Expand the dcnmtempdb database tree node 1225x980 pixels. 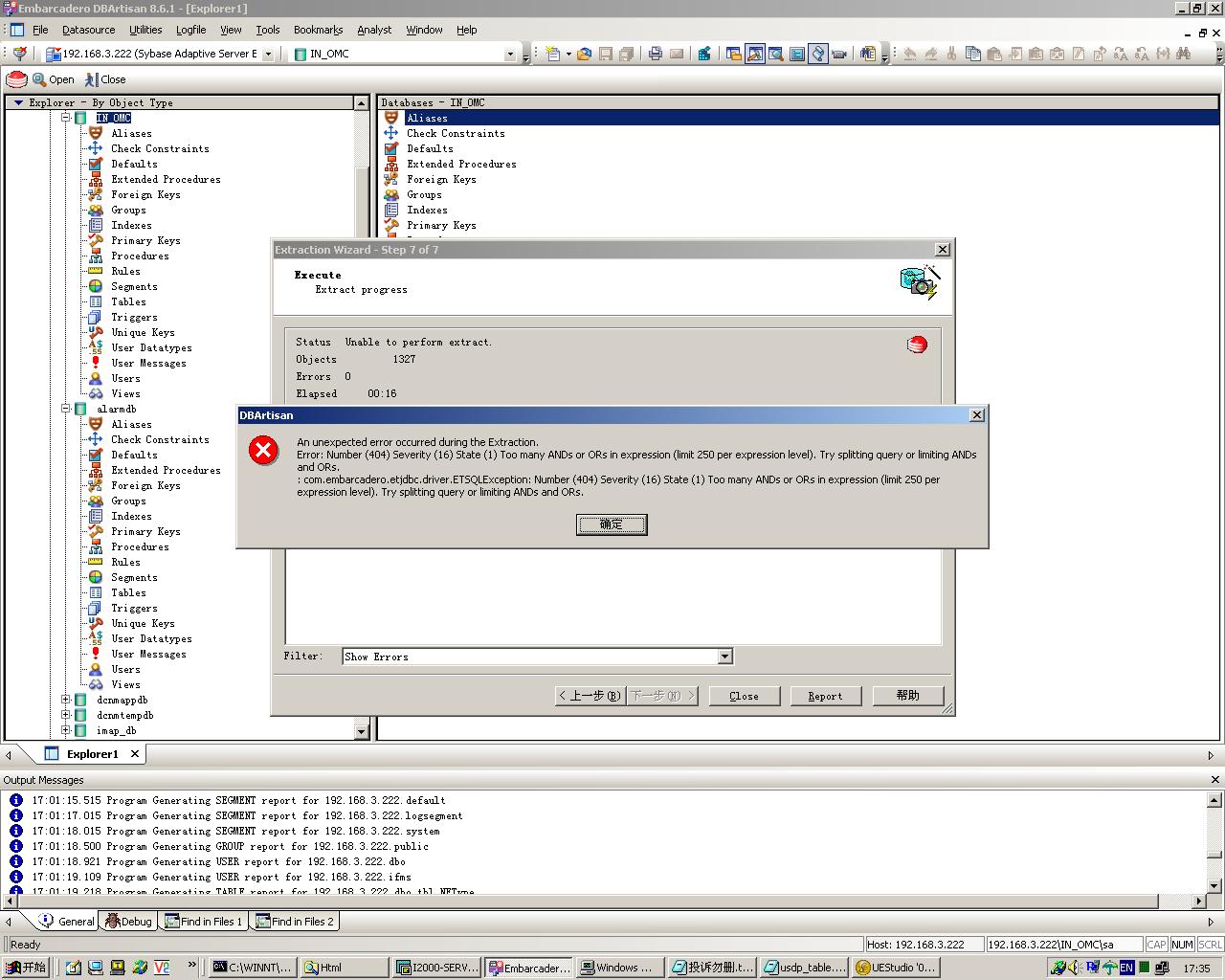[66, 715]
